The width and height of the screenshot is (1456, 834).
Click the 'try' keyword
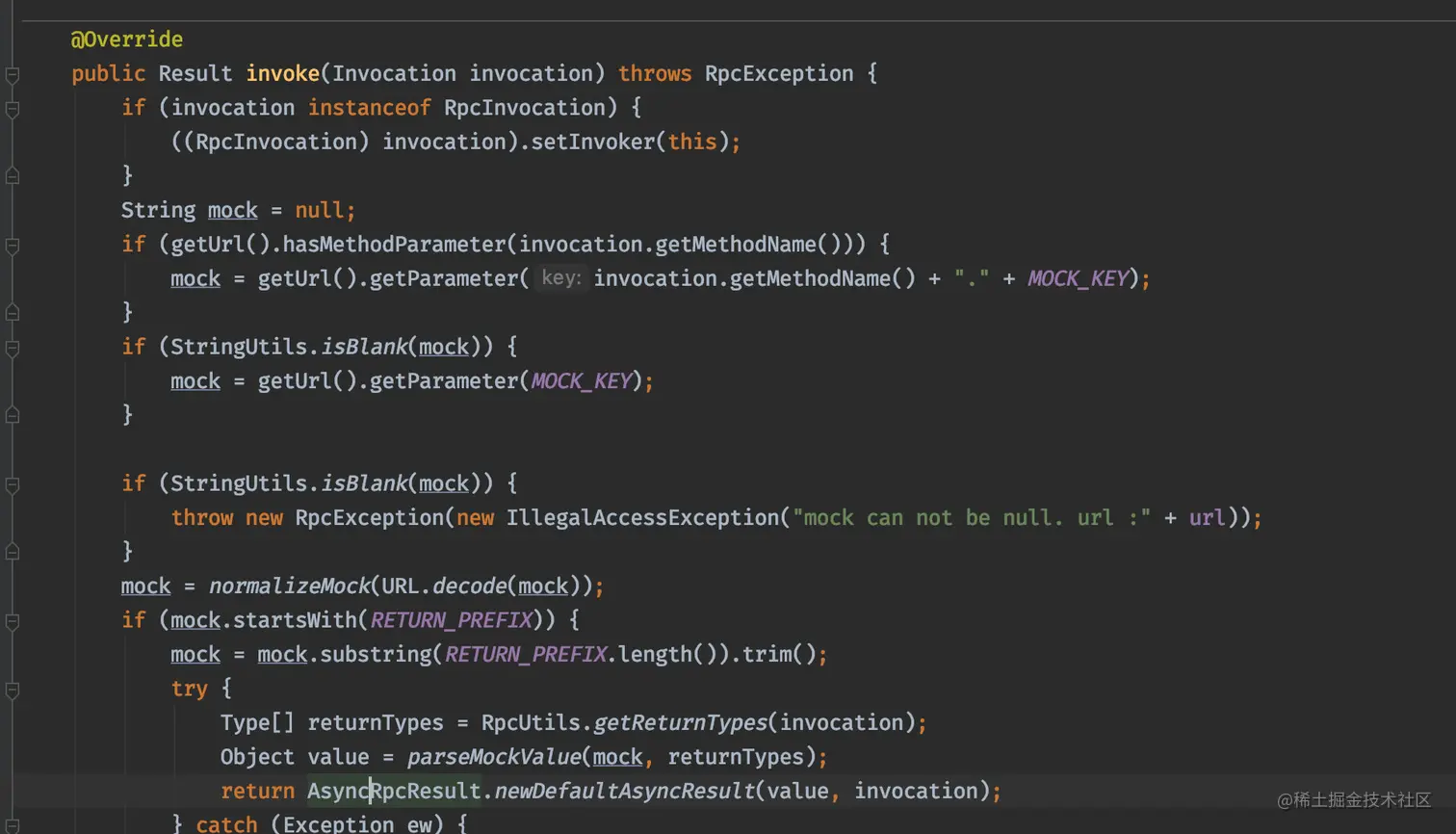coord(189,689)
